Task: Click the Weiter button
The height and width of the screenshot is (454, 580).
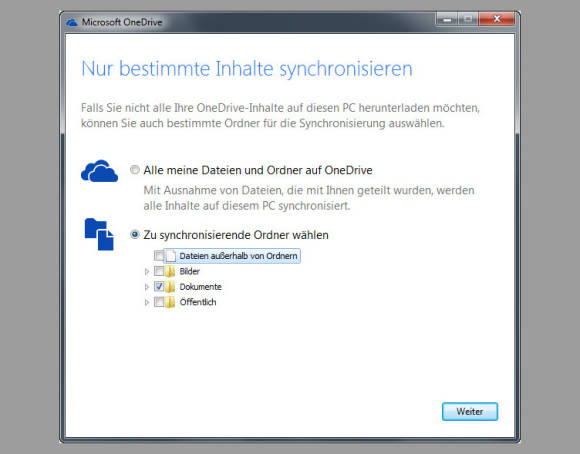Action: [470, 411]
